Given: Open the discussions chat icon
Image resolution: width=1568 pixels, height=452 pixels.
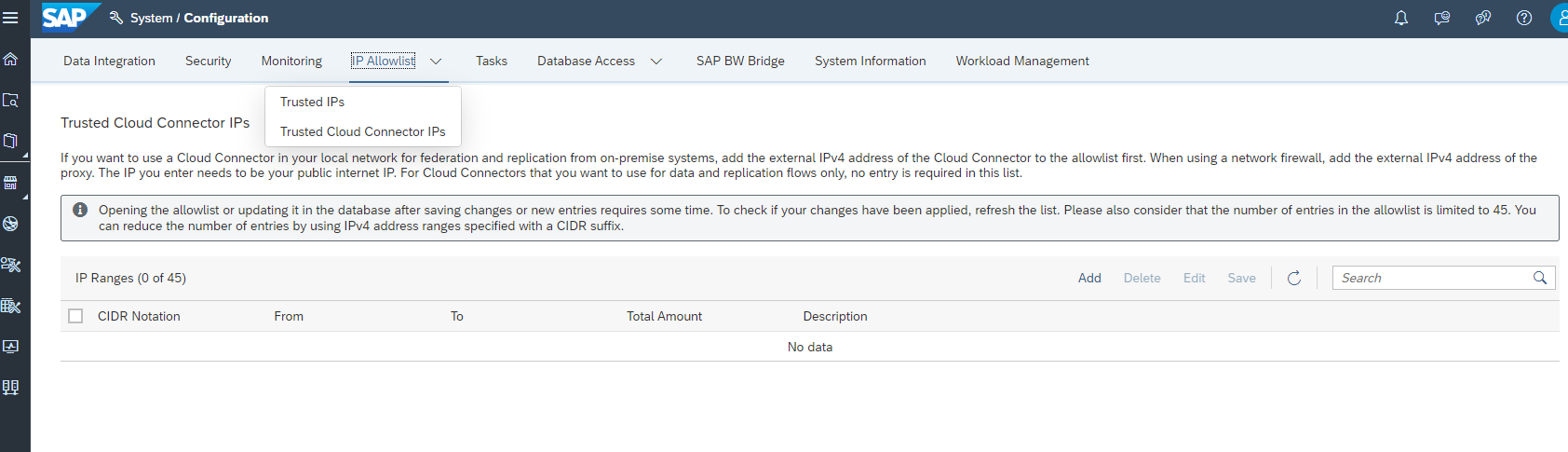Looking at the screenshot, I should pyautogui.click(x=1483, y=18).
